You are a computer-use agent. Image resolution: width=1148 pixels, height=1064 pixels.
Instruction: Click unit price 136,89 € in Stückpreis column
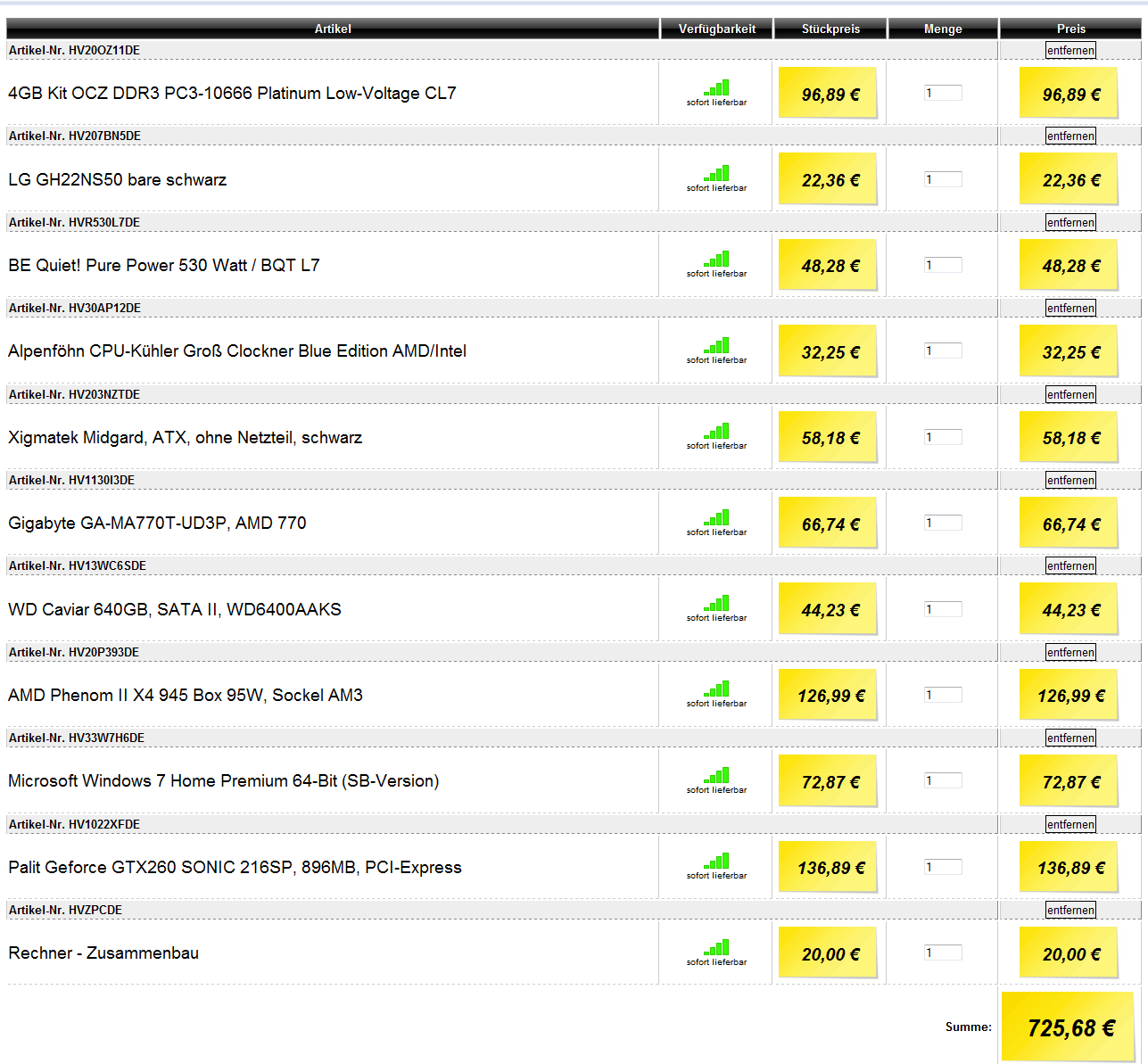click(x=829, y=868)
